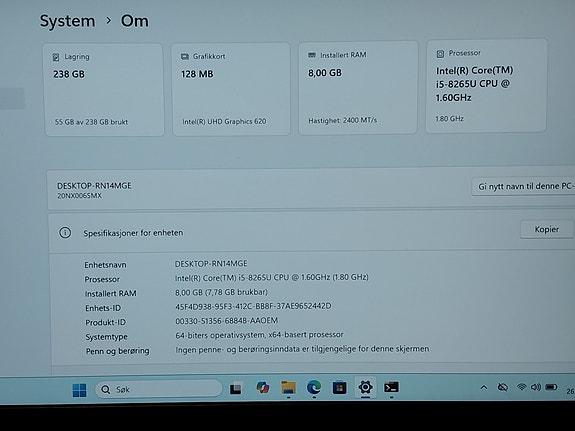Open Task View from the taskbar
Screen dimensions: 575x431
coord(236,388)
